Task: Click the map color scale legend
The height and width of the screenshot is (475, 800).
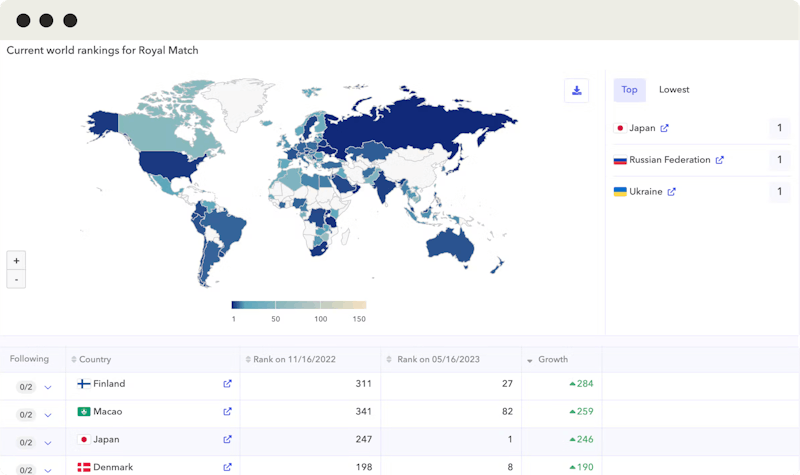Action: (298, 305)
